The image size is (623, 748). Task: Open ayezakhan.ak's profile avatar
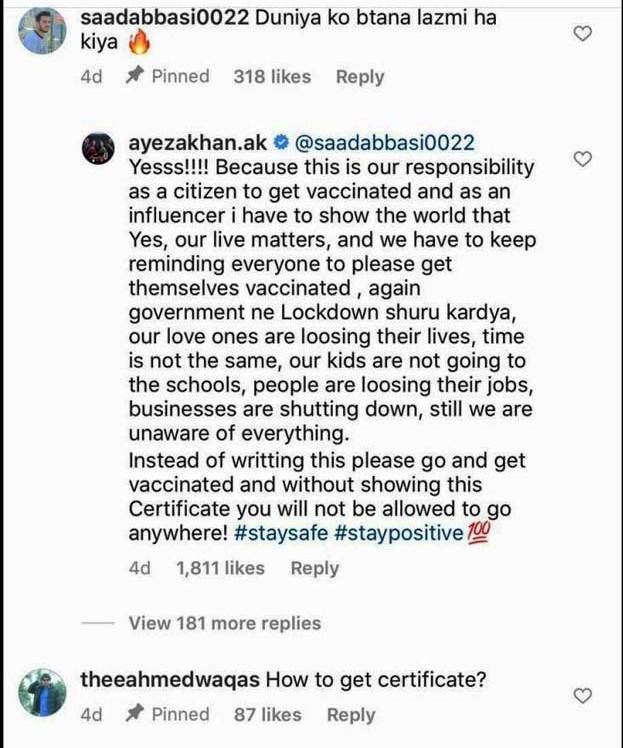[x=98, y=148]
